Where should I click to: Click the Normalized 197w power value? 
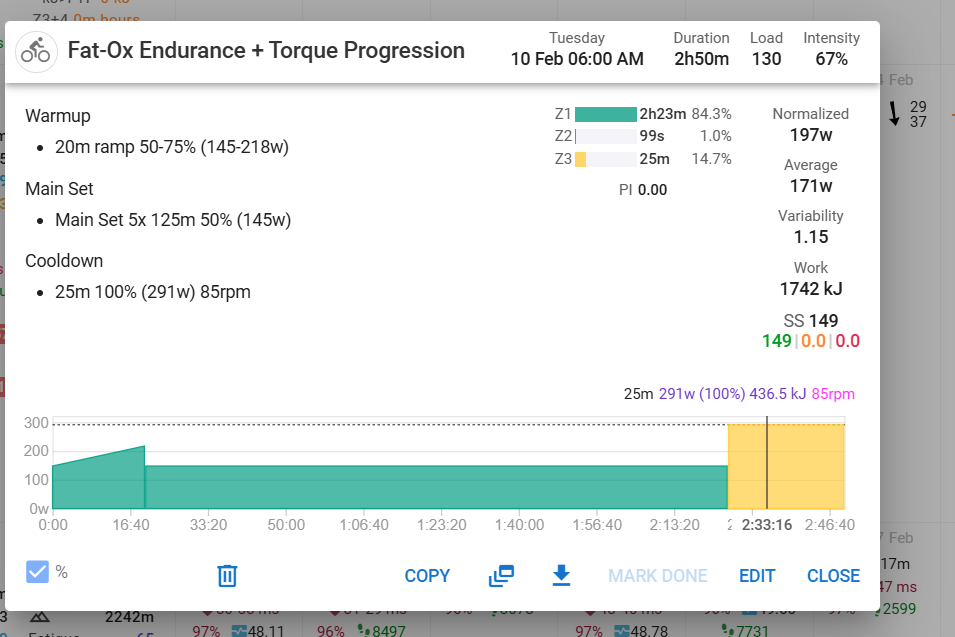pos(810,135)
